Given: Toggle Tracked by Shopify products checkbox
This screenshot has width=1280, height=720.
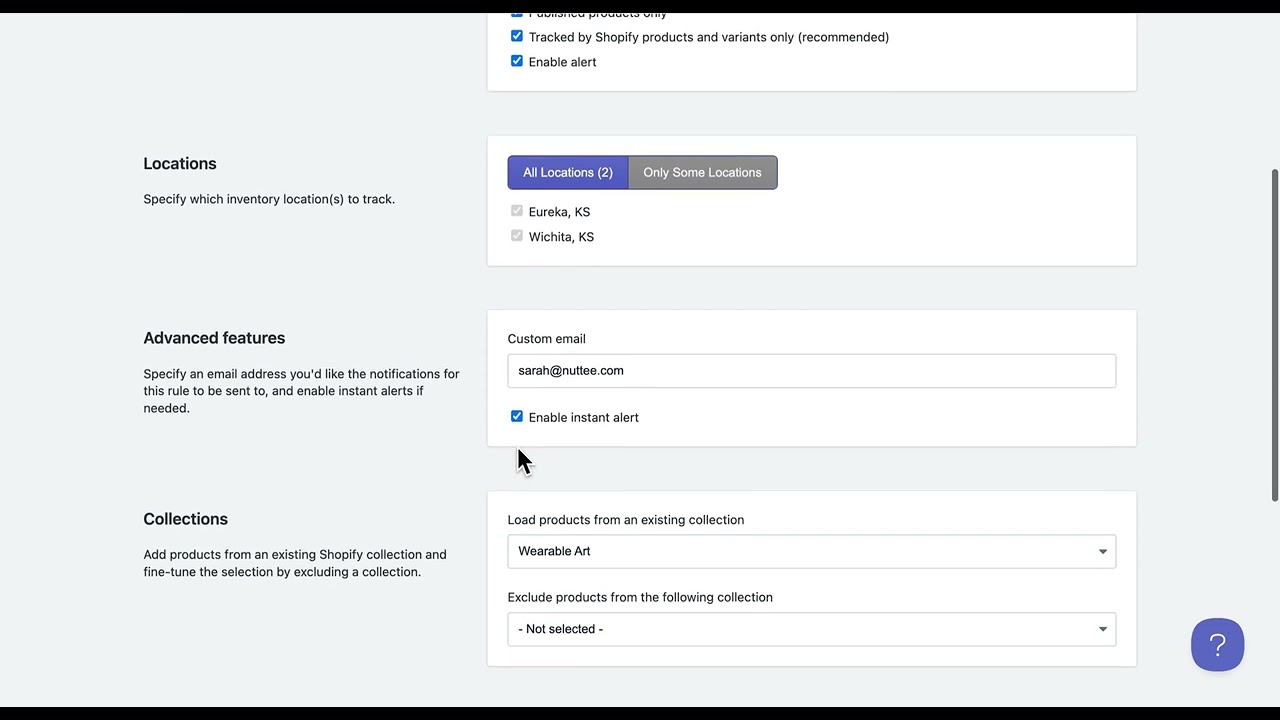Looking at the screenshot, I should pos(517,36).
